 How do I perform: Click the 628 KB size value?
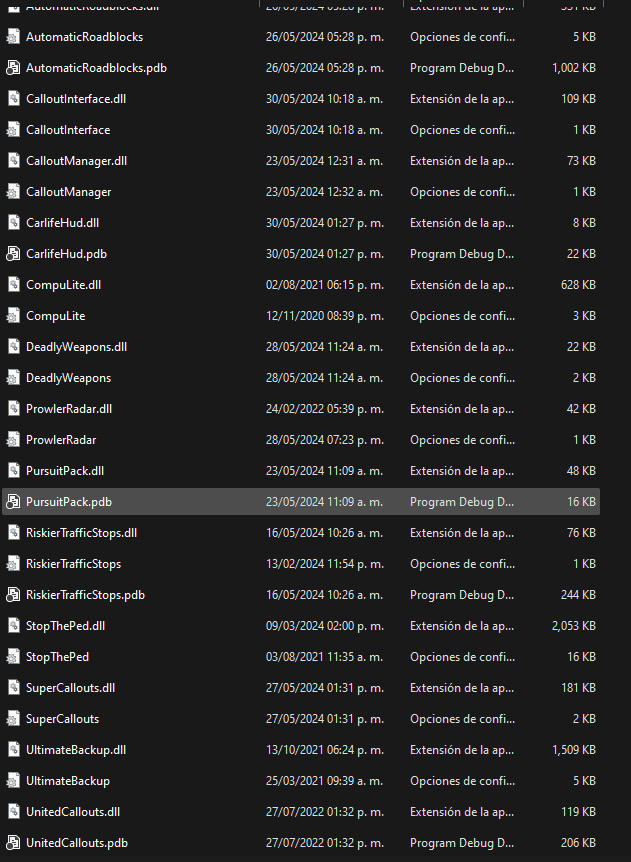578,285
